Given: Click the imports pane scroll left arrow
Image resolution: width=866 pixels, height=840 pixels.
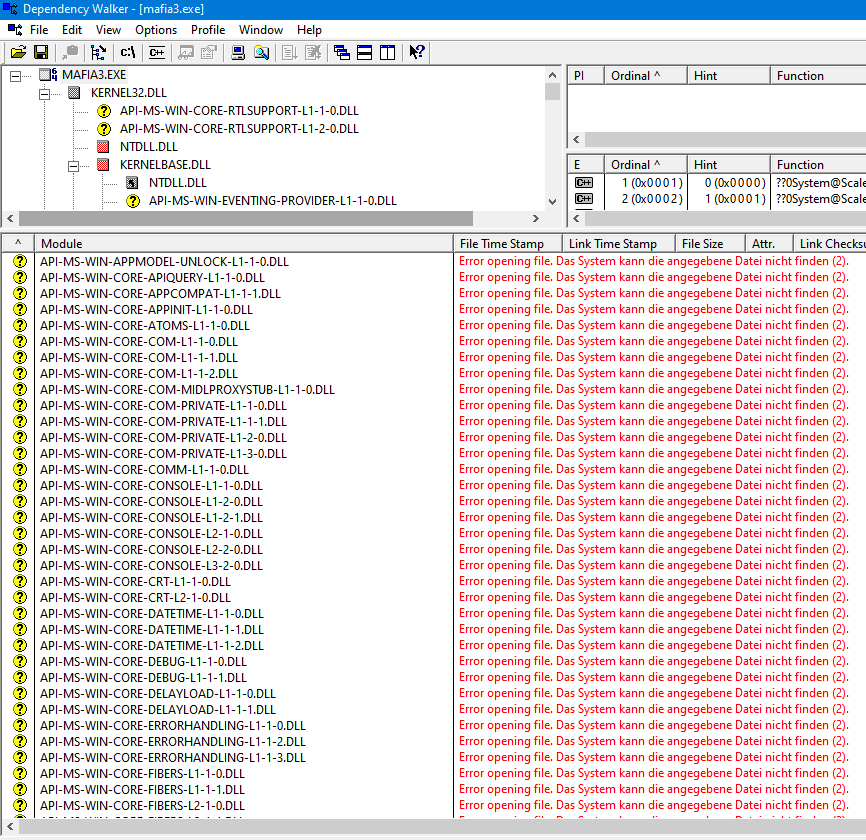Looking at the screenshot, I should click(576, 139).
